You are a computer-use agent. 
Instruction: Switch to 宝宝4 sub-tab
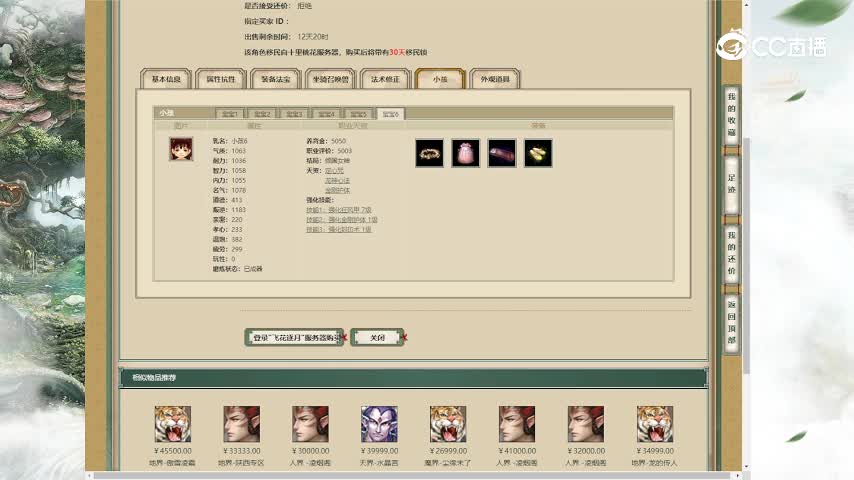(x=326, y=114)
